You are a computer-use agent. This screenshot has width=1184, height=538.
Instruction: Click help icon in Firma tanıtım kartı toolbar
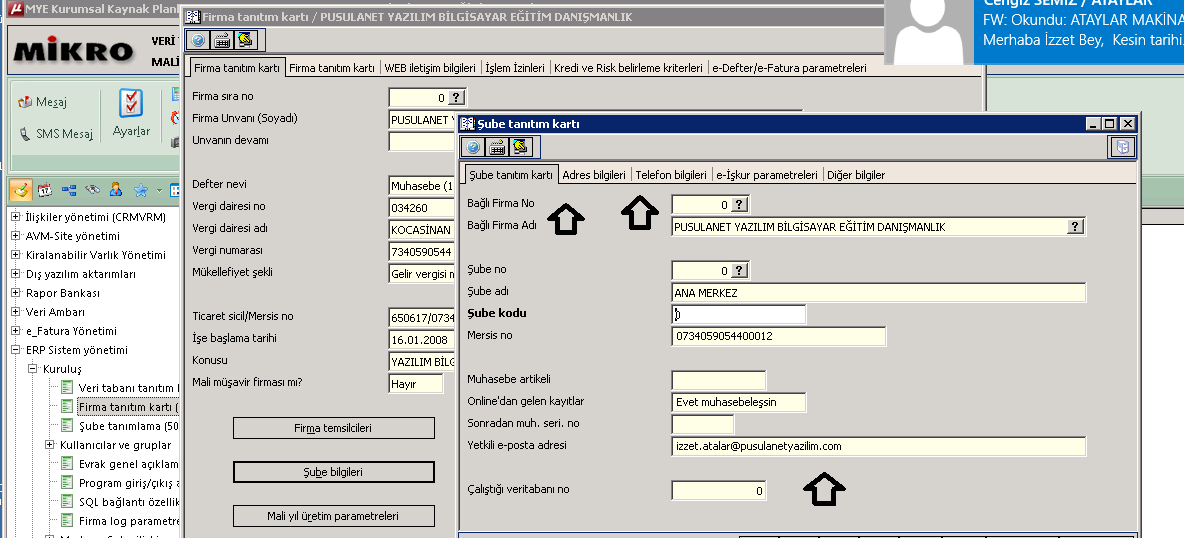point(198,40)
